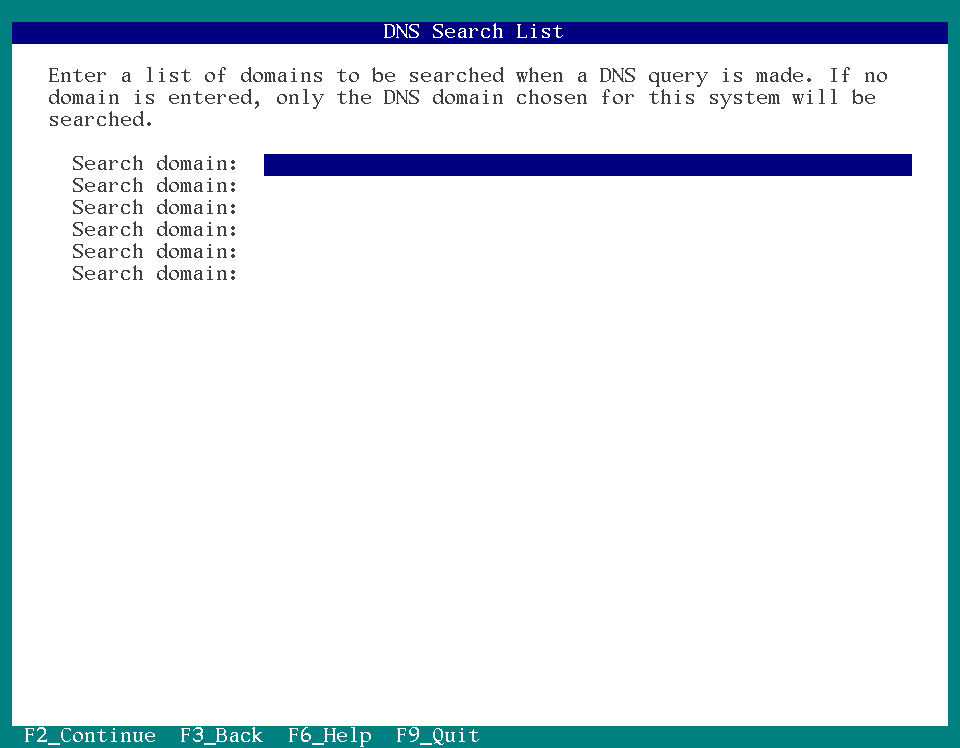Quit the installer via F9_Quit
Image resolution: width=960 pixels, height=748 pixels.
pos(439,736)
